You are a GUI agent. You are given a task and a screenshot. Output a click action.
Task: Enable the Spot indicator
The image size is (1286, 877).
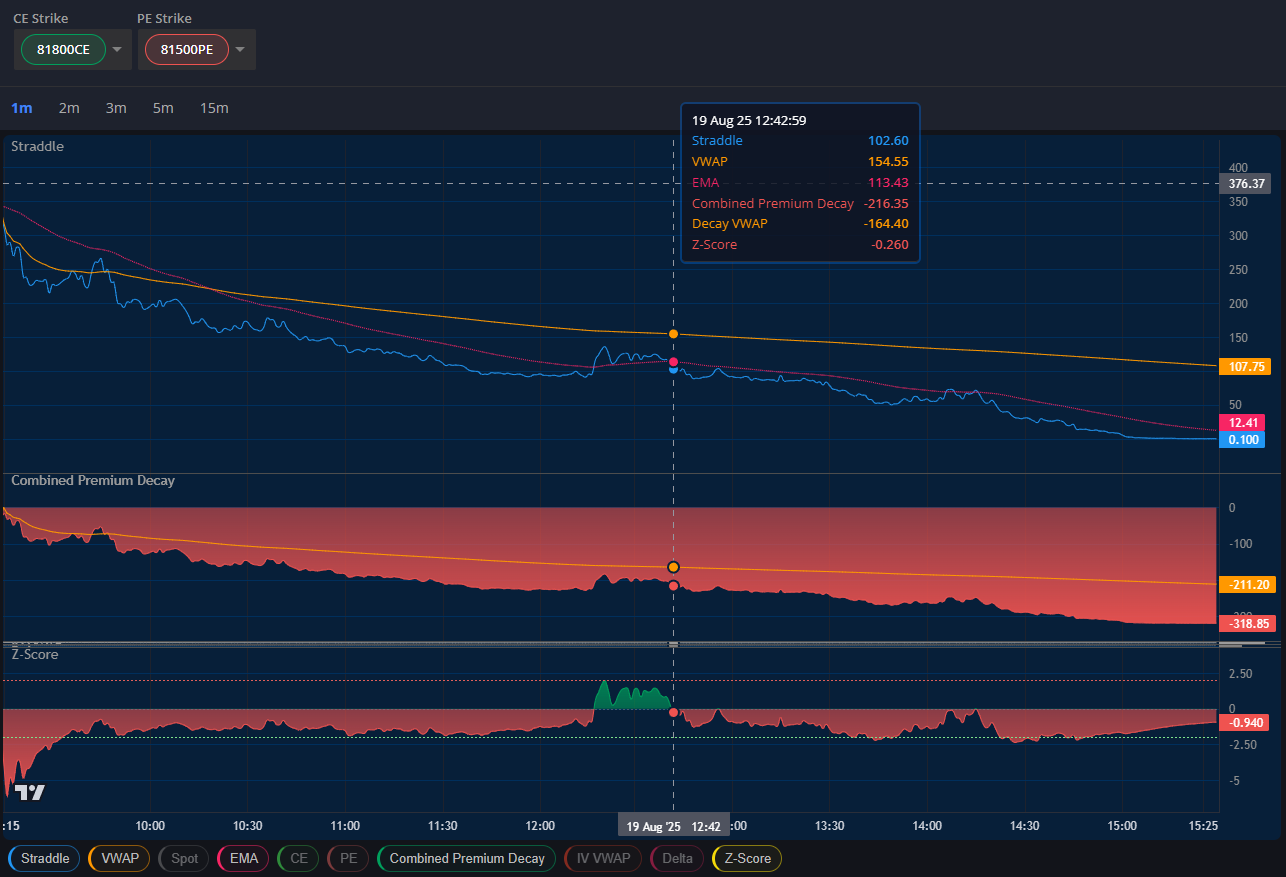pyautogui.click(x=183, y=858)
